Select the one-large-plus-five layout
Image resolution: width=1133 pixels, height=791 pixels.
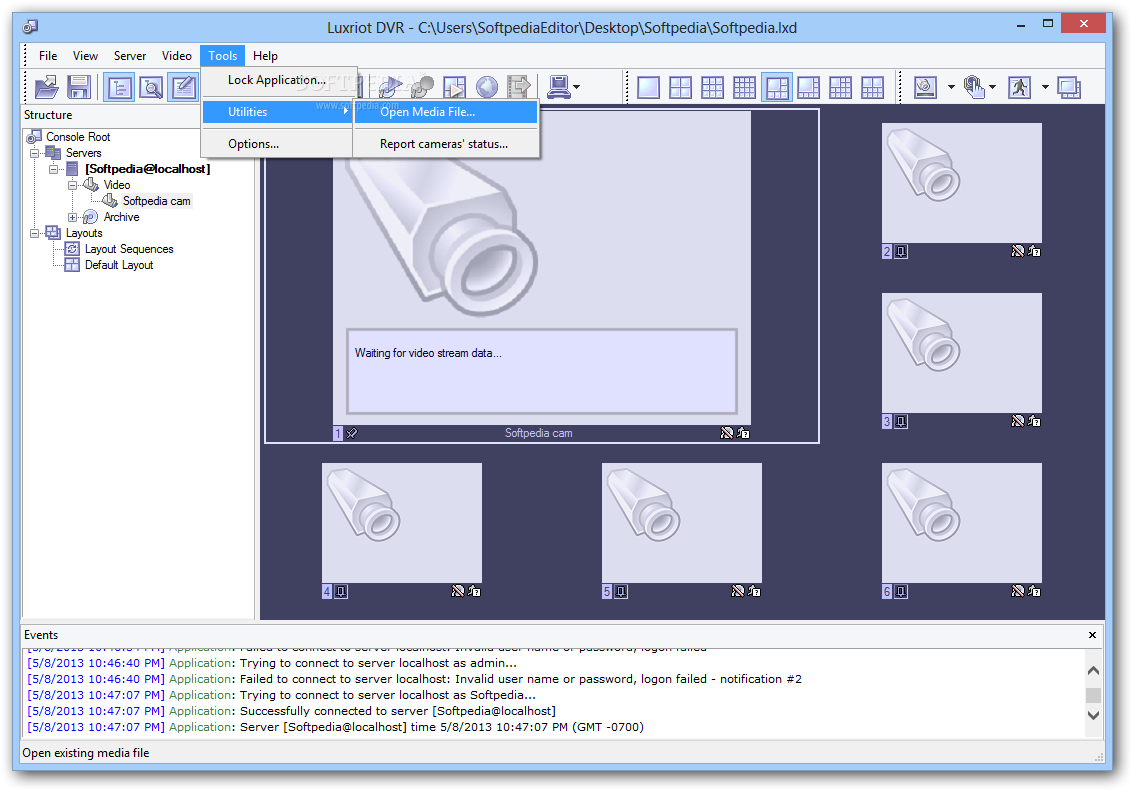coord(777,87)
